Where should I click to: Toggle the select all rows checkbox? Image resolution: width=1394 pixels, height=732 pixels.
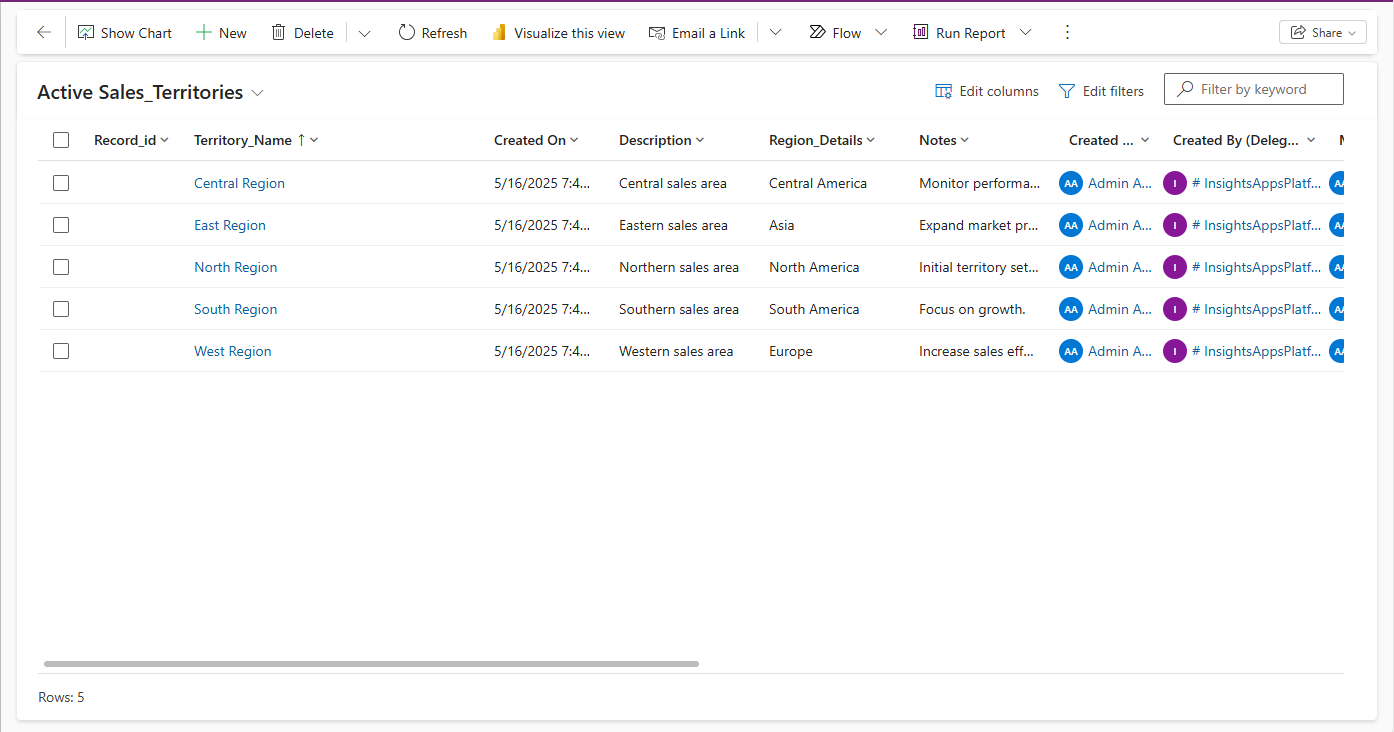[x=61, y=140]
